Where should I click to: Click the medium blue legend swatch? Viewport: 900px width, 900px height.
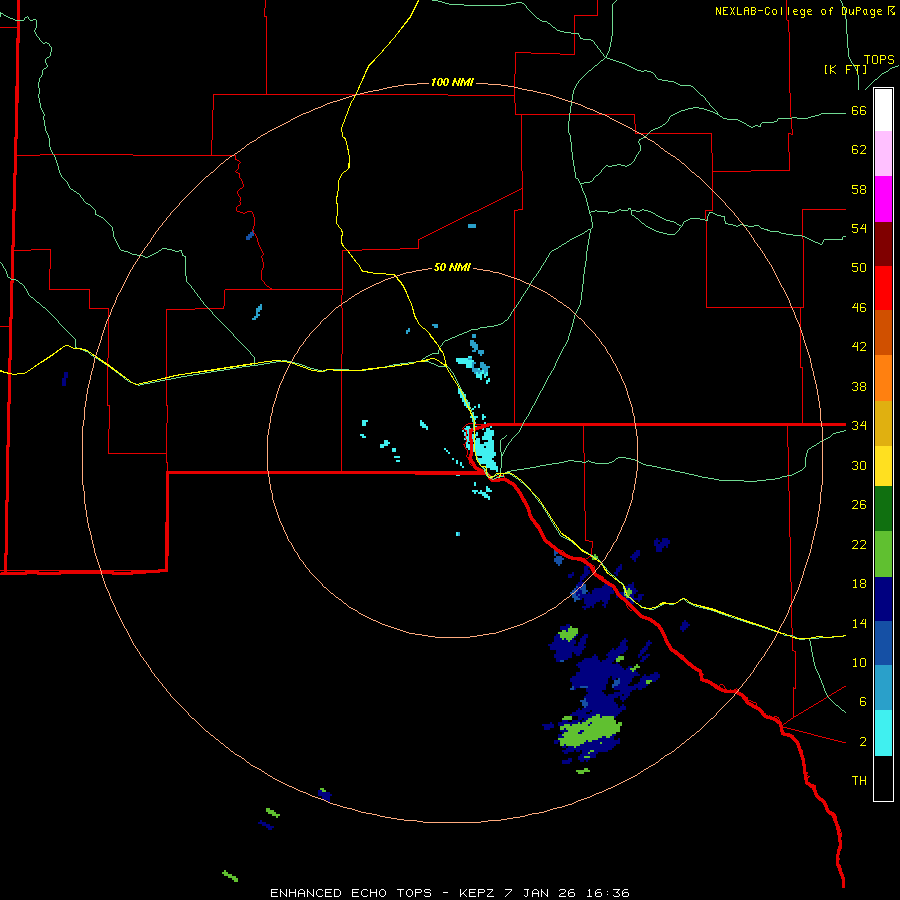pos(883,643)
